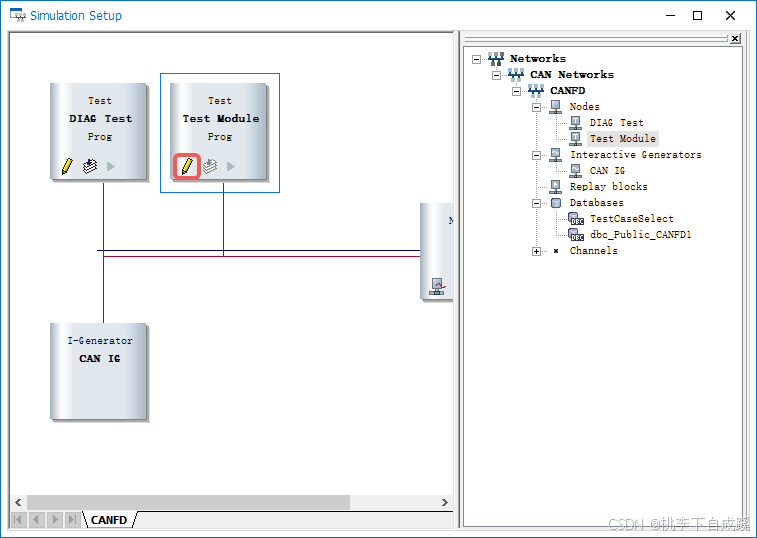Select the CAN IG I-Generator block

point(98,371)
